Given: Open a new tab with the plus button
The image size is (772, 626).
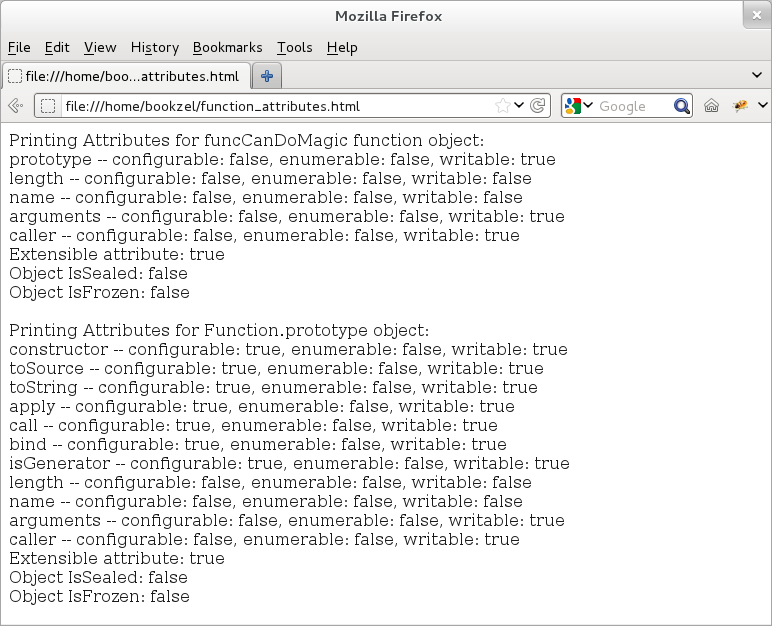Looking at the screenshot, I should 267,76.
